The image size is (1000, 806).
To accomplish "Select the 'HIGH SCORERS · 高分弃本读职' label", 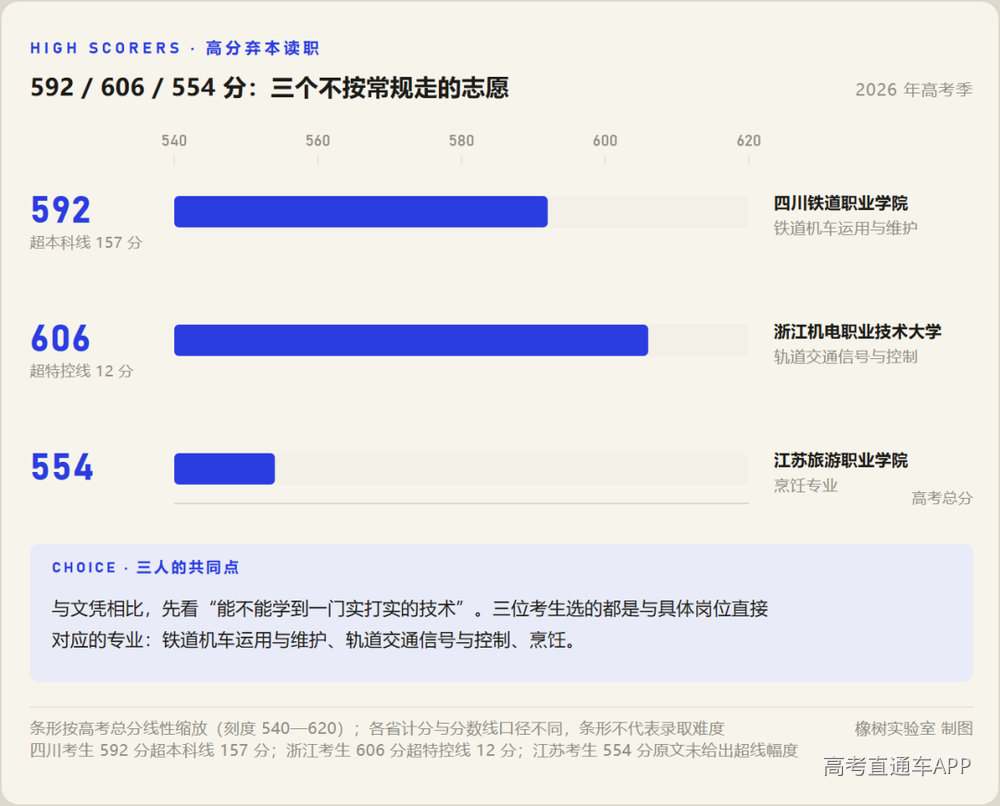I will (175, 48).
